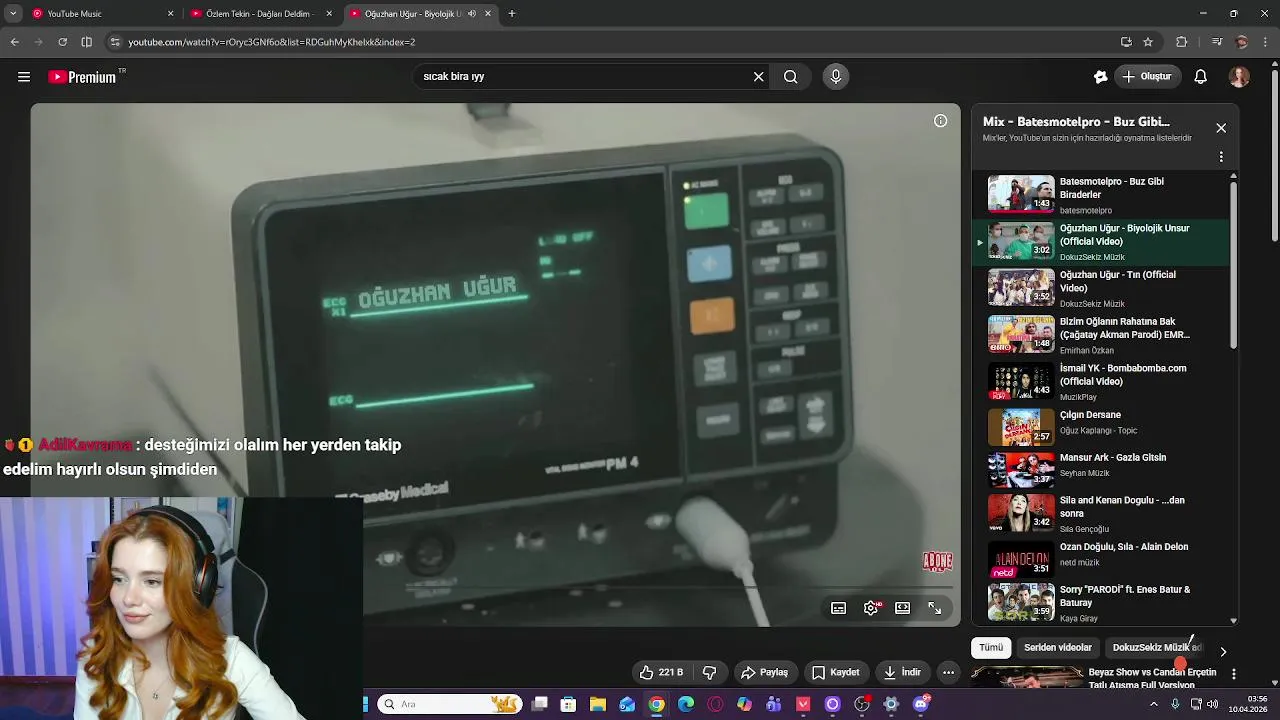Click the Oluştur create button

pyautogui.click(x=1149, y=77)
